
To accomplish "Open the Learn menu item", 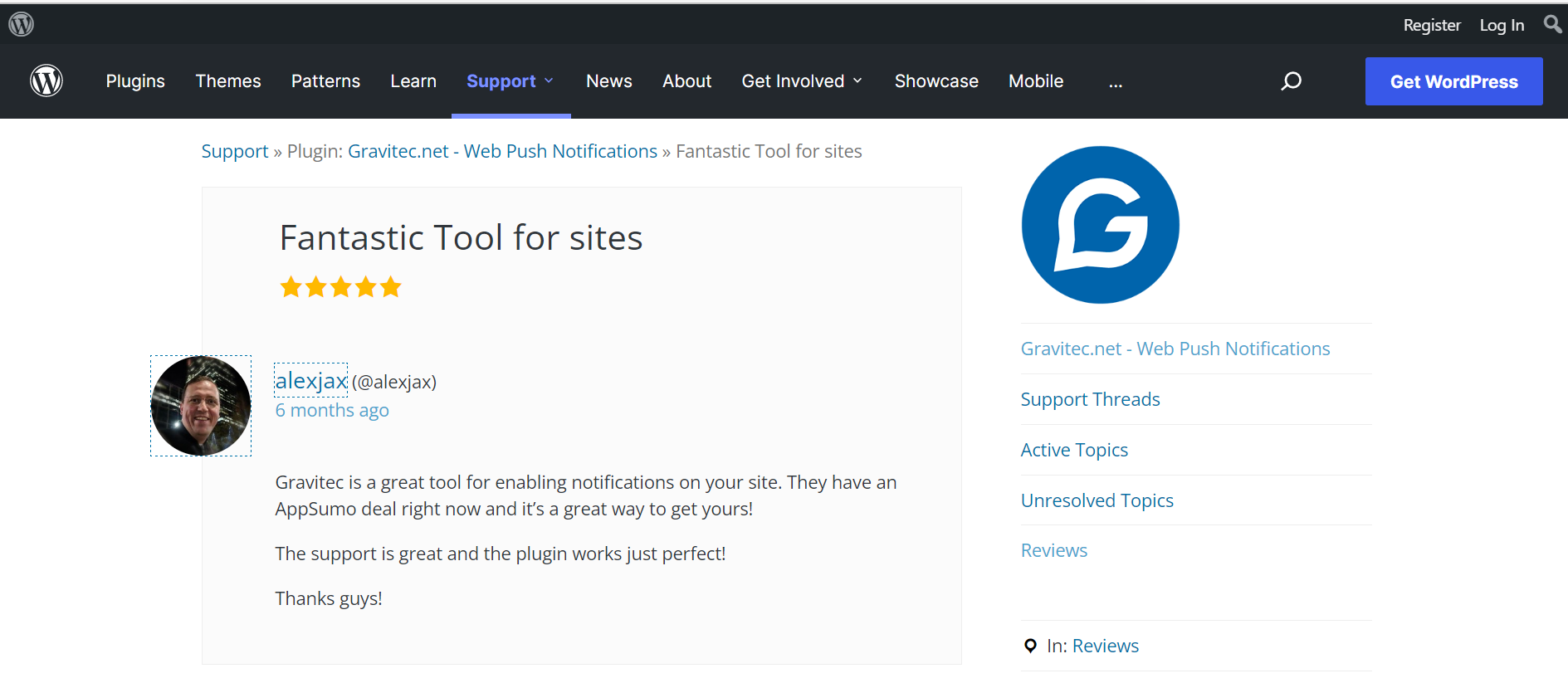I will (x=413, y=81).
